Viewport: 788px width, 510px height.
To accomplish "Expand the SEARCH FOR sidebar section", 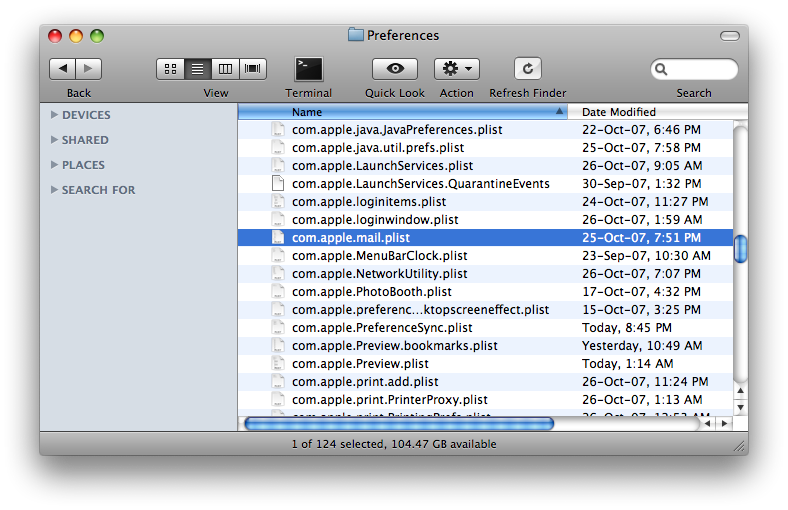I will (54, 190).
